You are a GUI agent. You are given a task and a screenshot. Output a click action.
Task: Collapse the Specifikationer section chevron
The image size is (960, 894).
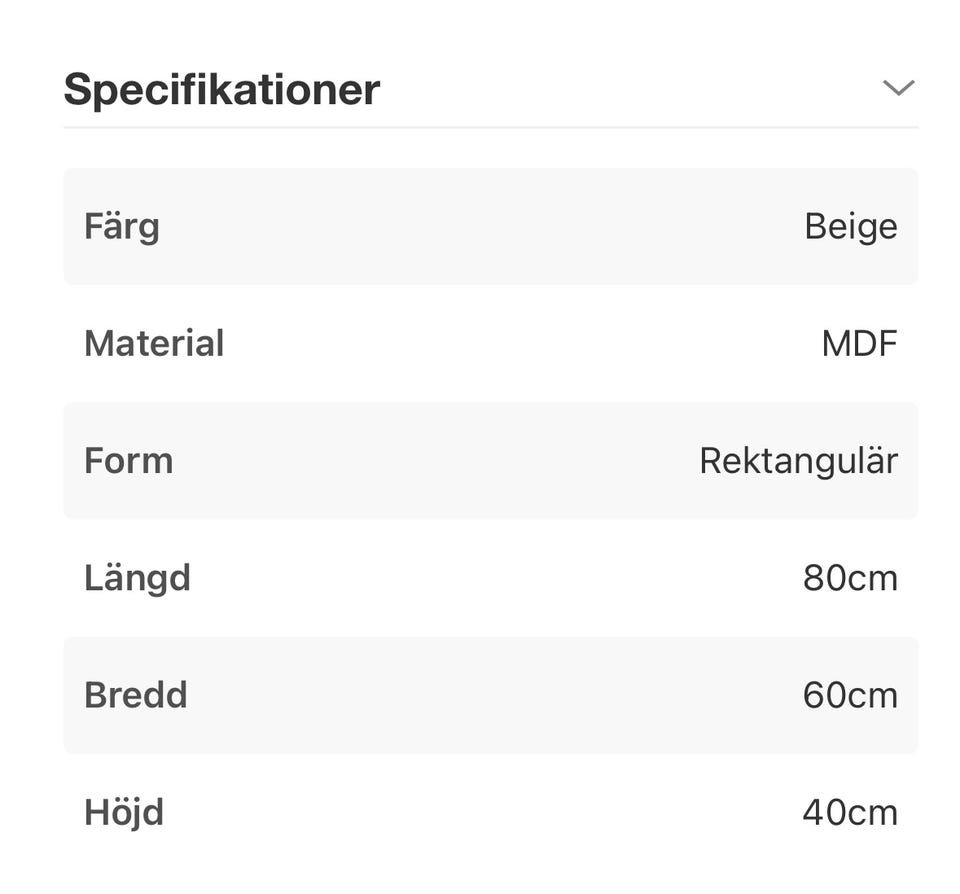click(x=898, y=88)
